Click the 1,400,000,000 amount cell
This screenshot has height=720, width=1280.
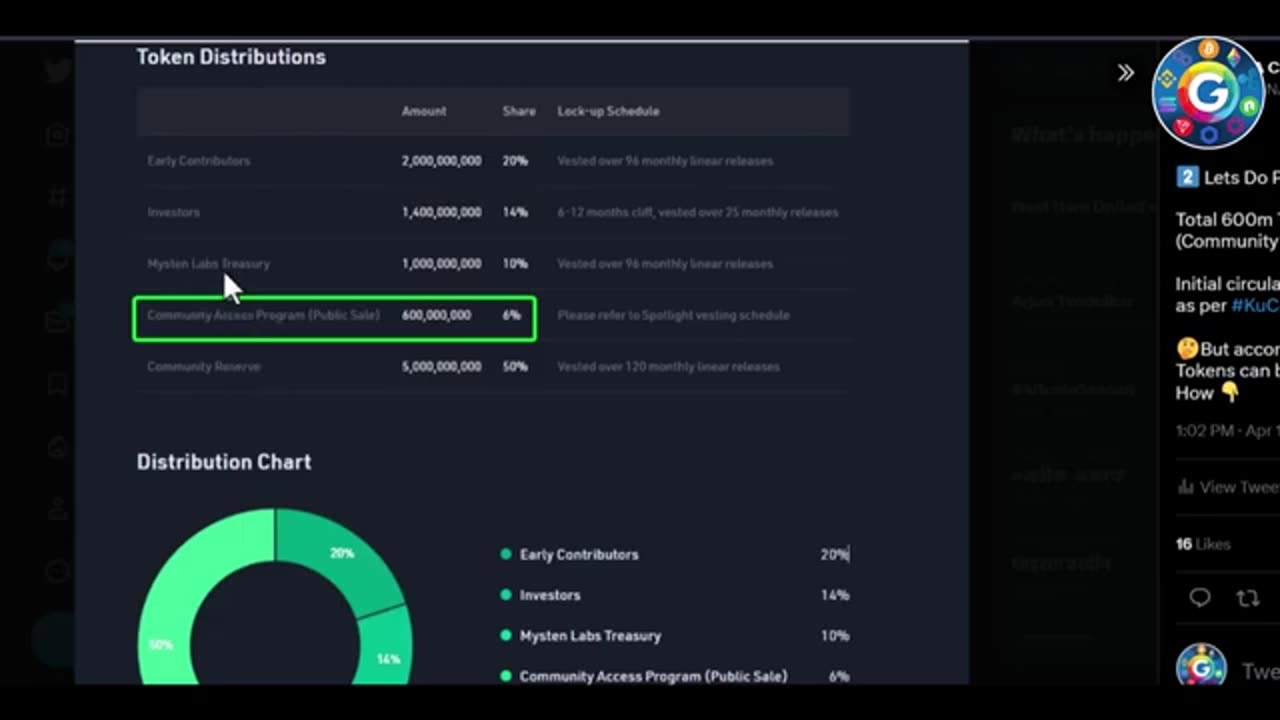click(441, 212)
